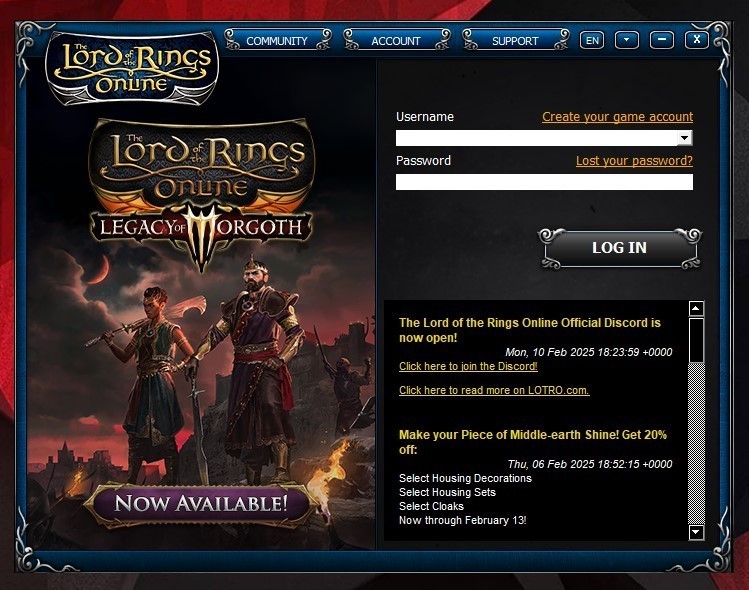Screen dimensions: 749x590
Task: Open the Community menu
Action: 277,41
